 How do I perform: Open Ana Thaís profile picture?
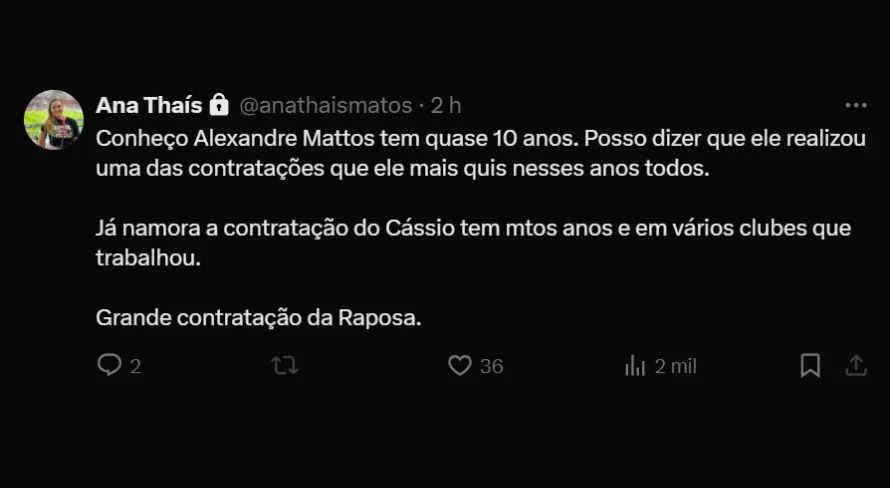pos(53,120)
